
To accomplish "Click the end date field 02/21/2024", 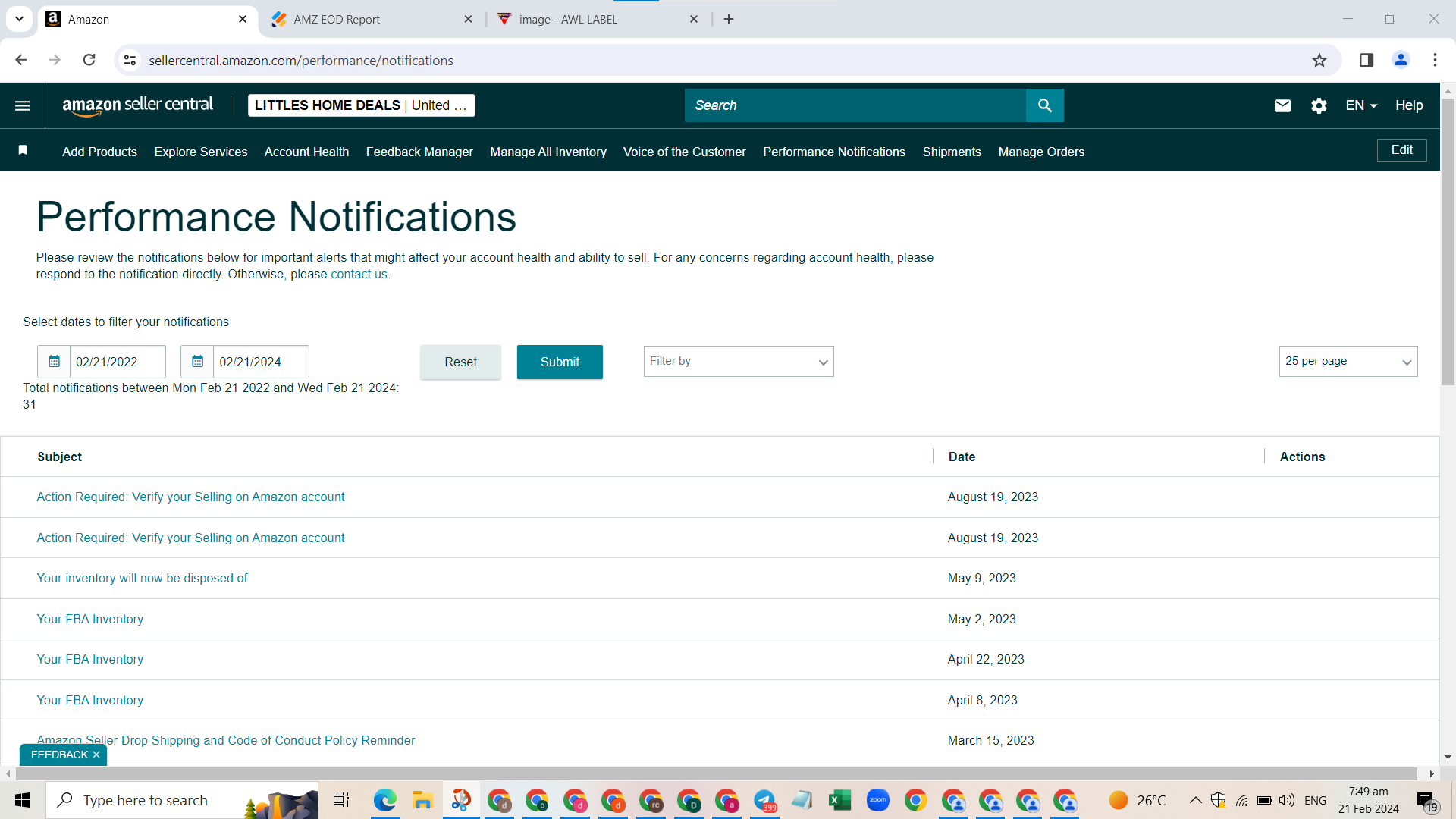I will coord(261,362).
